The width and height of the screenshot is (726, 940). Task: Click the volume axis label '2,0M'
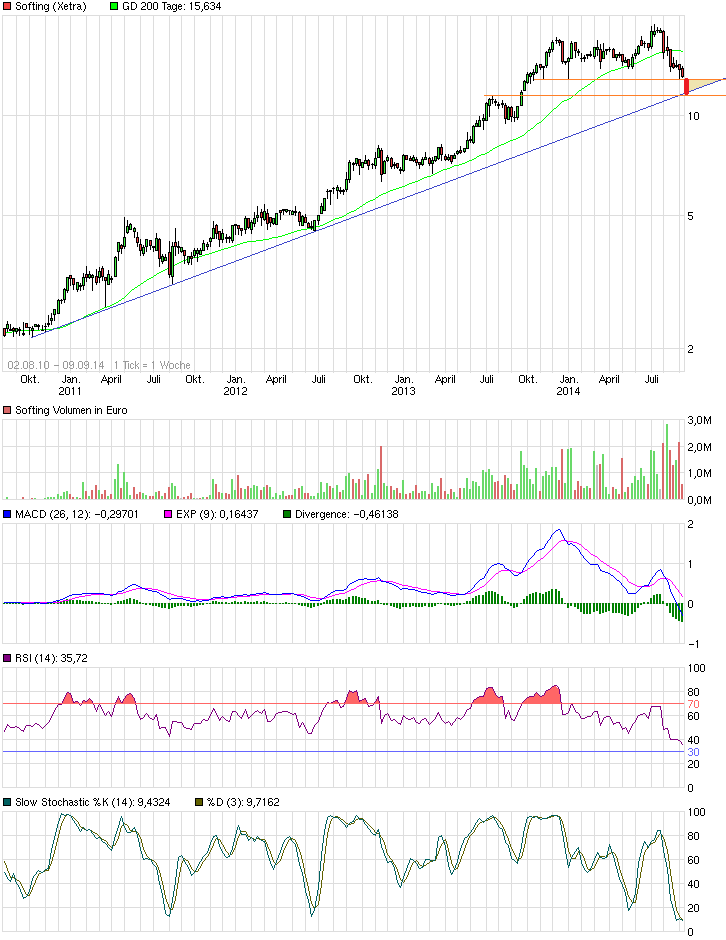[700, 447]
